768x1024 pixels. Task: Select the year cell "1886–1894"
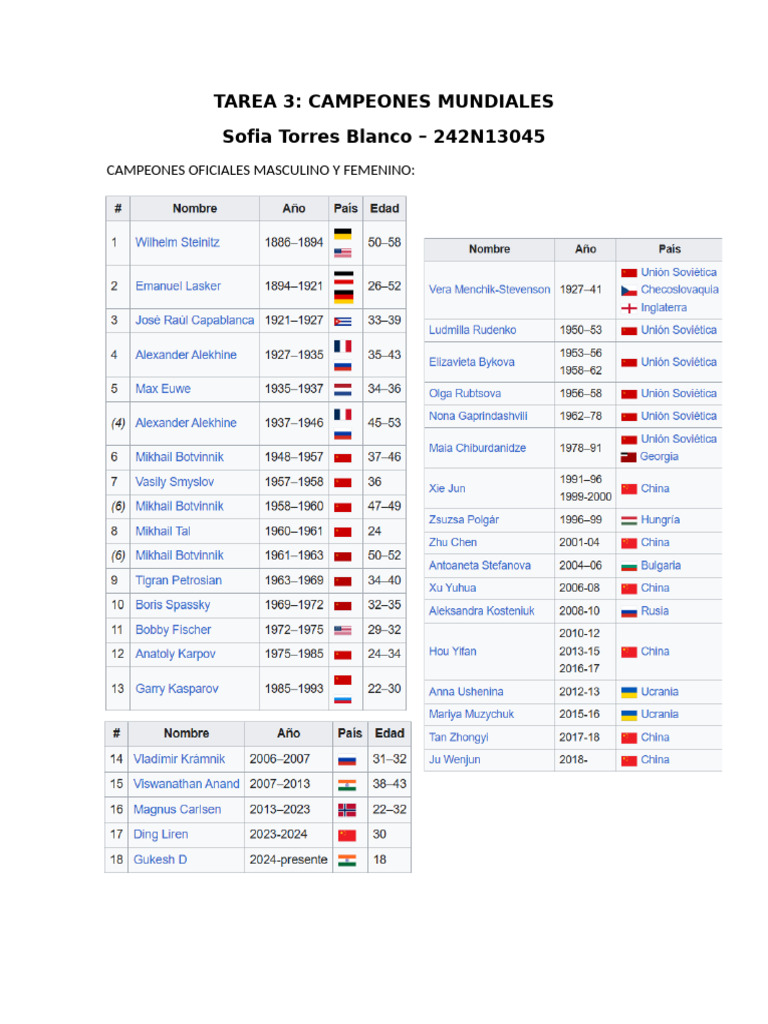point(294,242)
